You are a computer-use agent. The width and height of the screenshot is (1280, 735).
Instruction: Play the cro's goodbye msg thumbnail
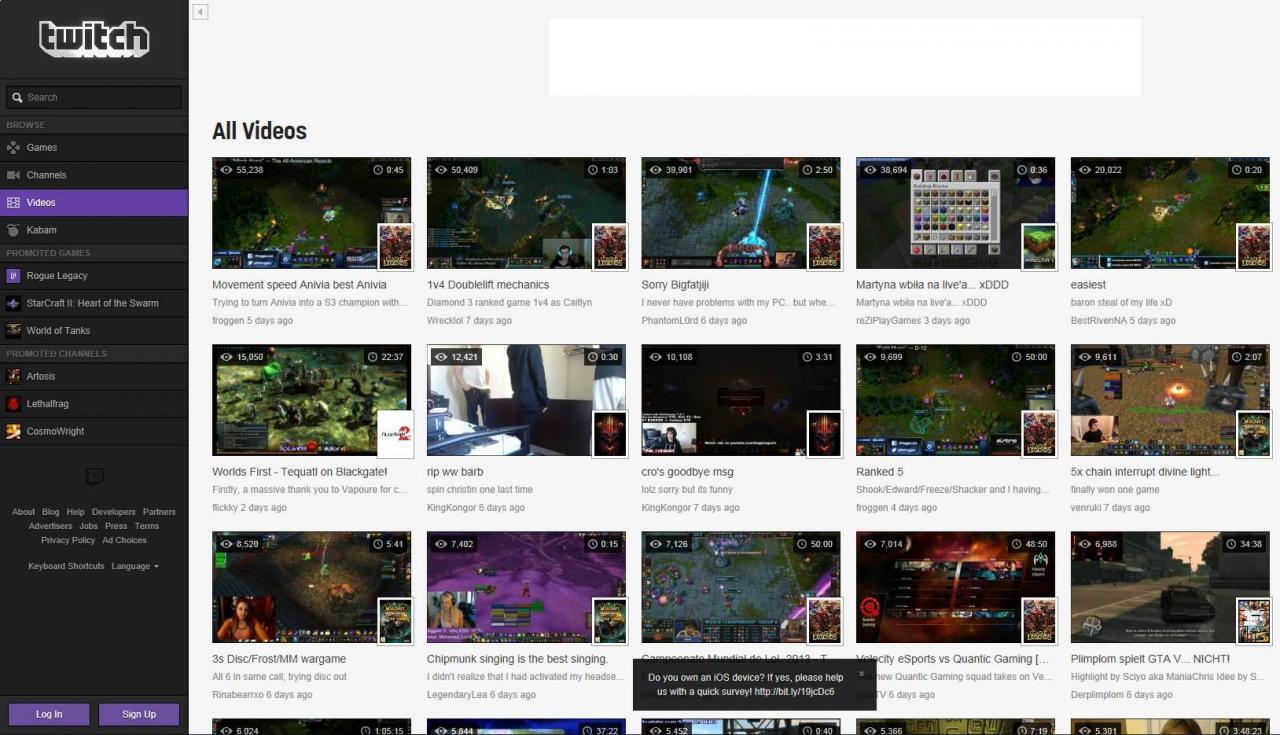(741, 400)
